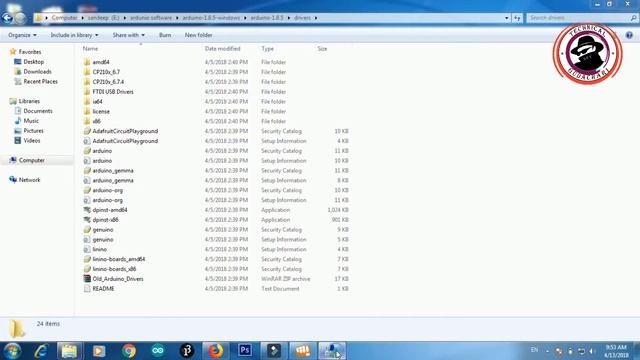Select the linino-boards_amd64 file name
The image size is (640, 360).
tap(119, 259)
